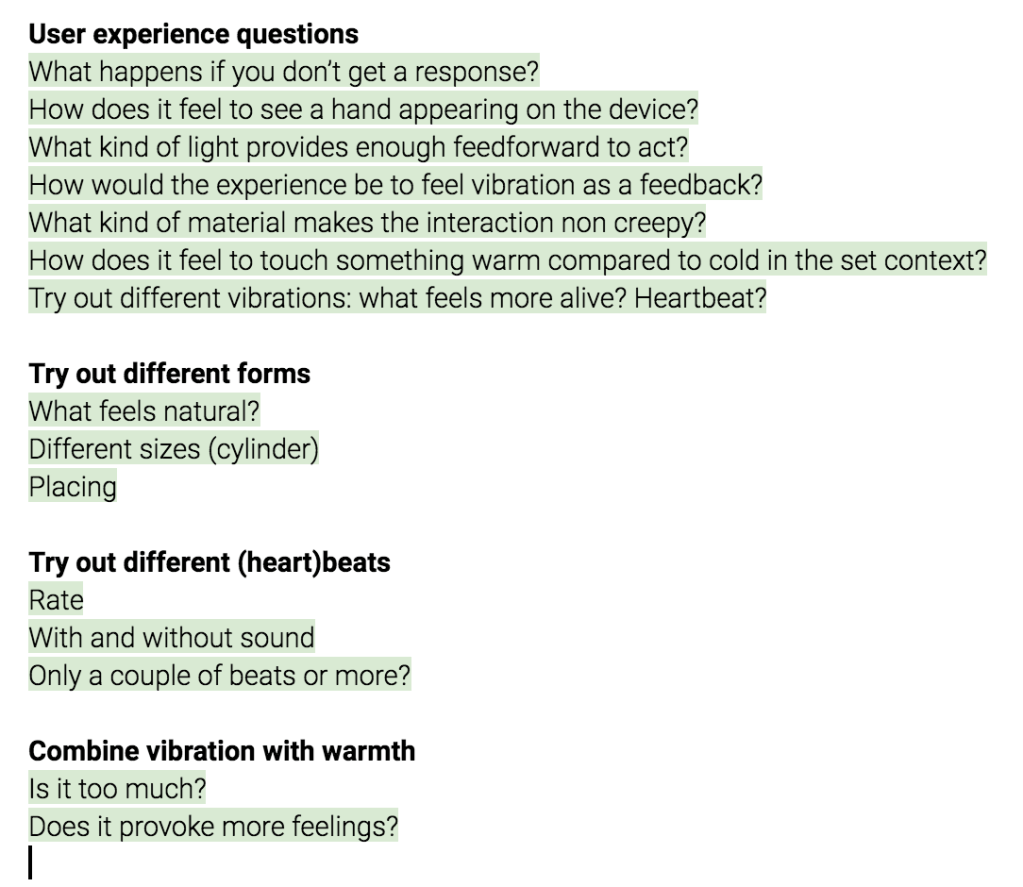The image size is (1023, 887).
Task: Click the "User experience questions" heading
Action: point(193,35)
